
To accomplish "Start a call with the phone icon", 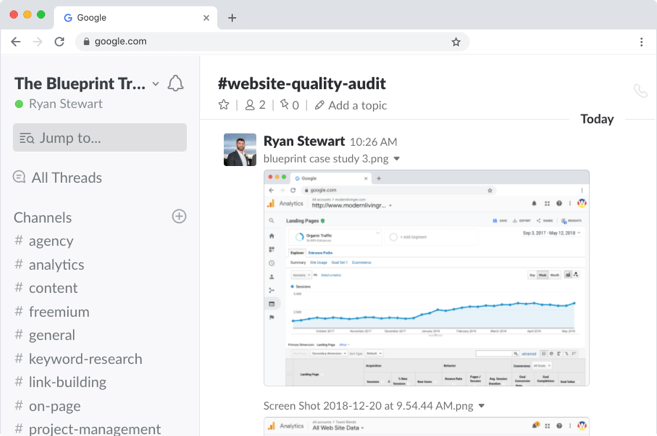I will coord(640,90).
